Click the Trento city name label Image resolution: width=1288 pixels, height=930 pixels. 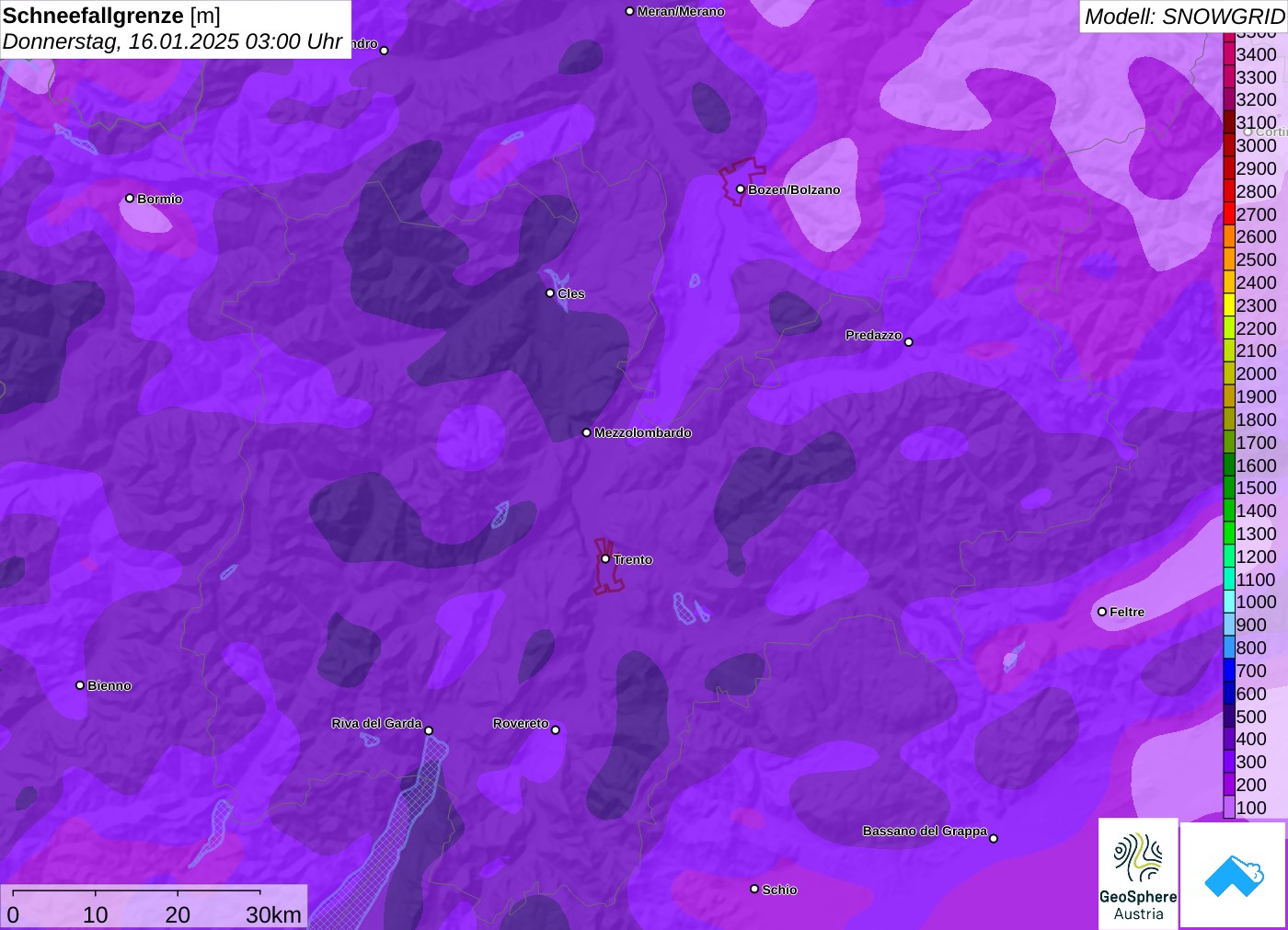click(633, 559)
